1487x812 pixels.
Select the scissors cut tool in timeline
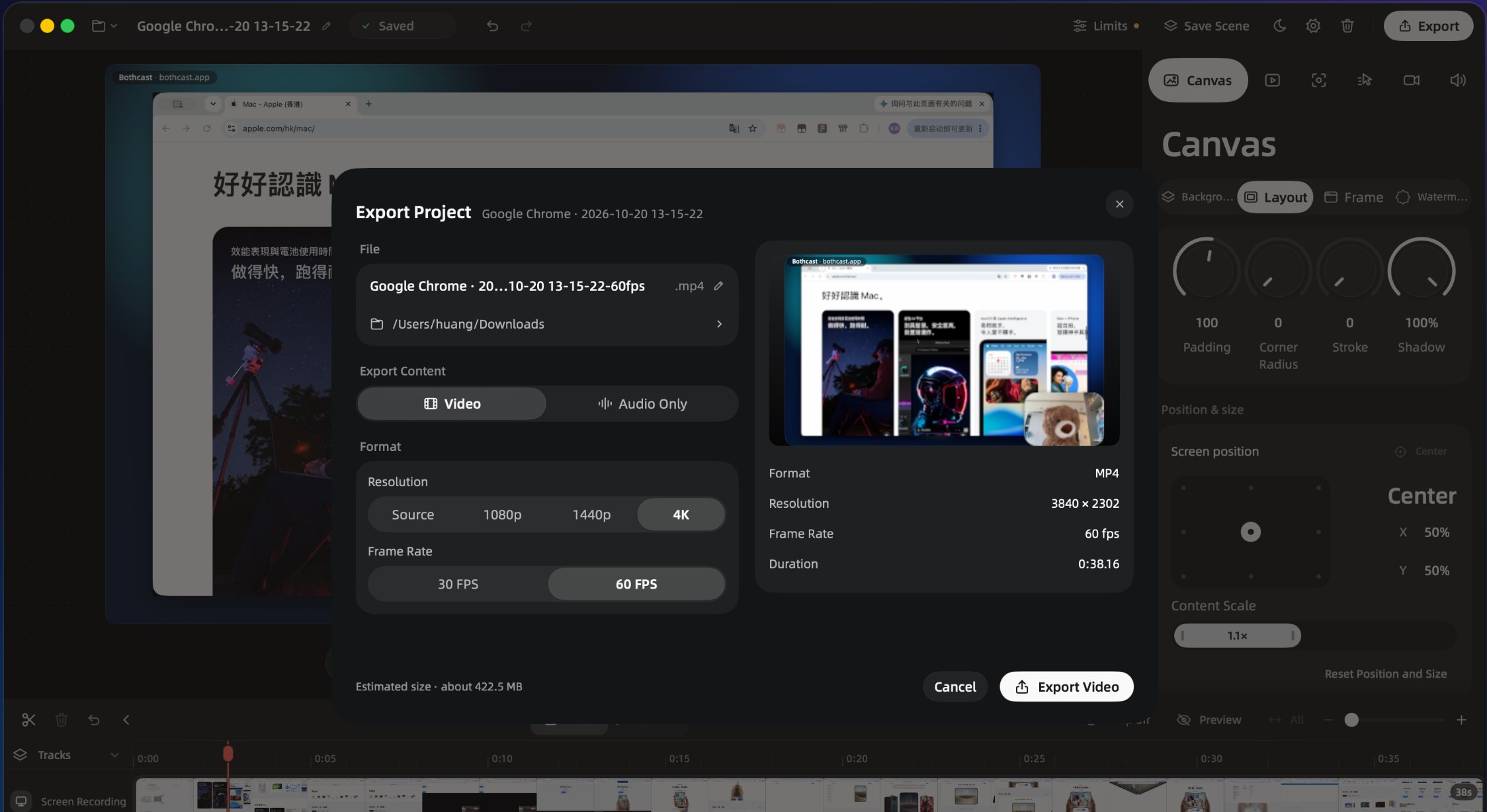[28, 719]
